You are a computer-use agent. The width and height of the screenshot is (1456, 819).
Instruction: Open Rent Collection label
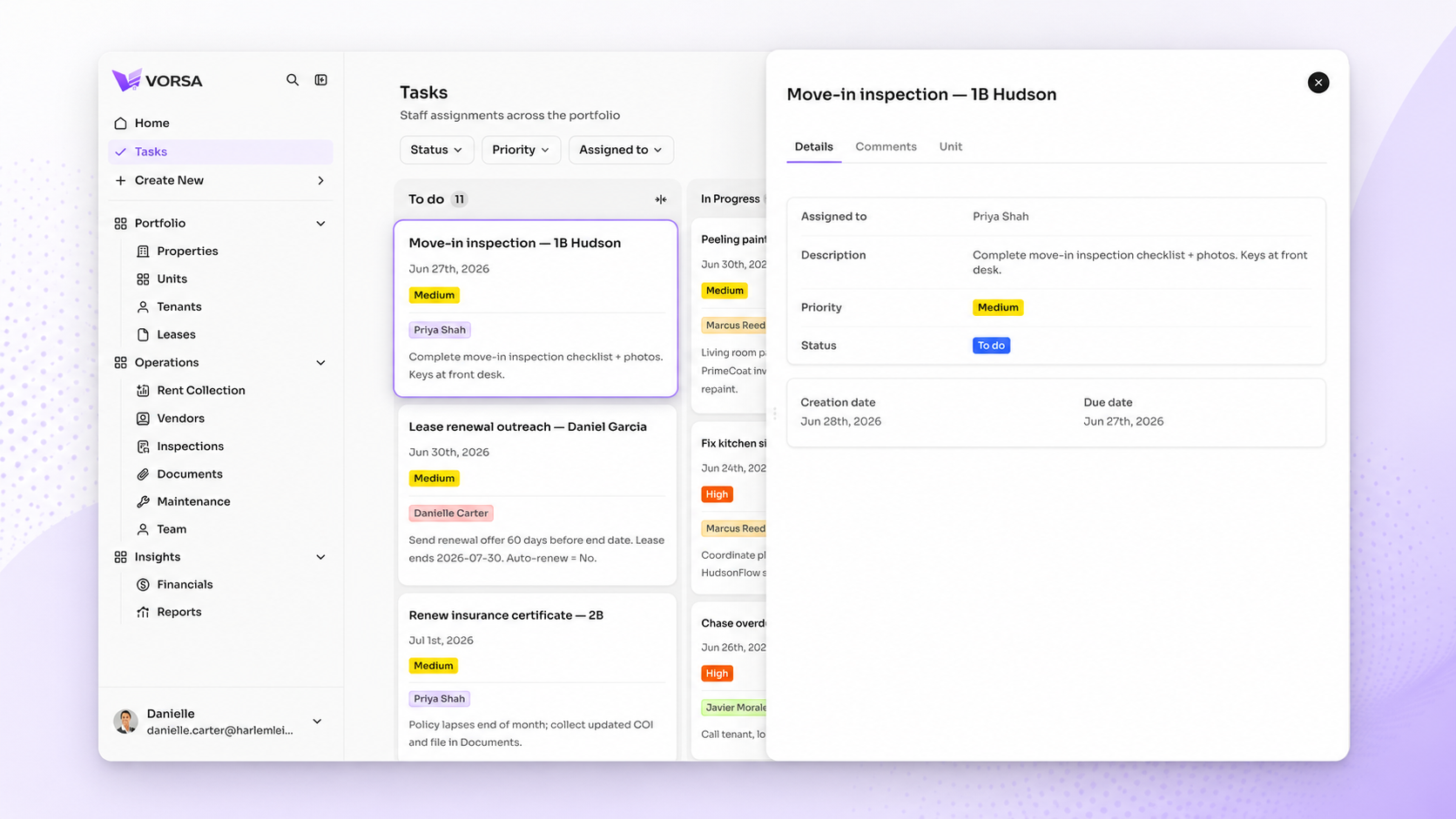coord(201,391)
